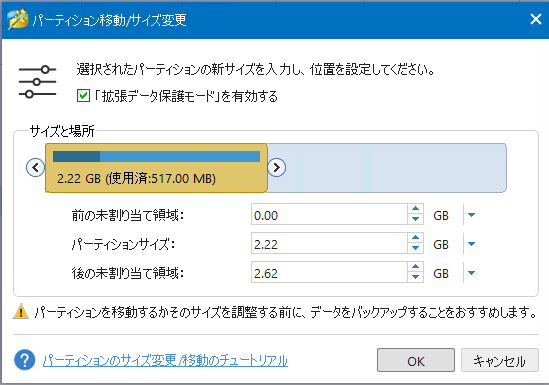Click the キャンセル button
Image resolution: width=549 pixels, height=385 pixels.
click(x=500, y=360)
